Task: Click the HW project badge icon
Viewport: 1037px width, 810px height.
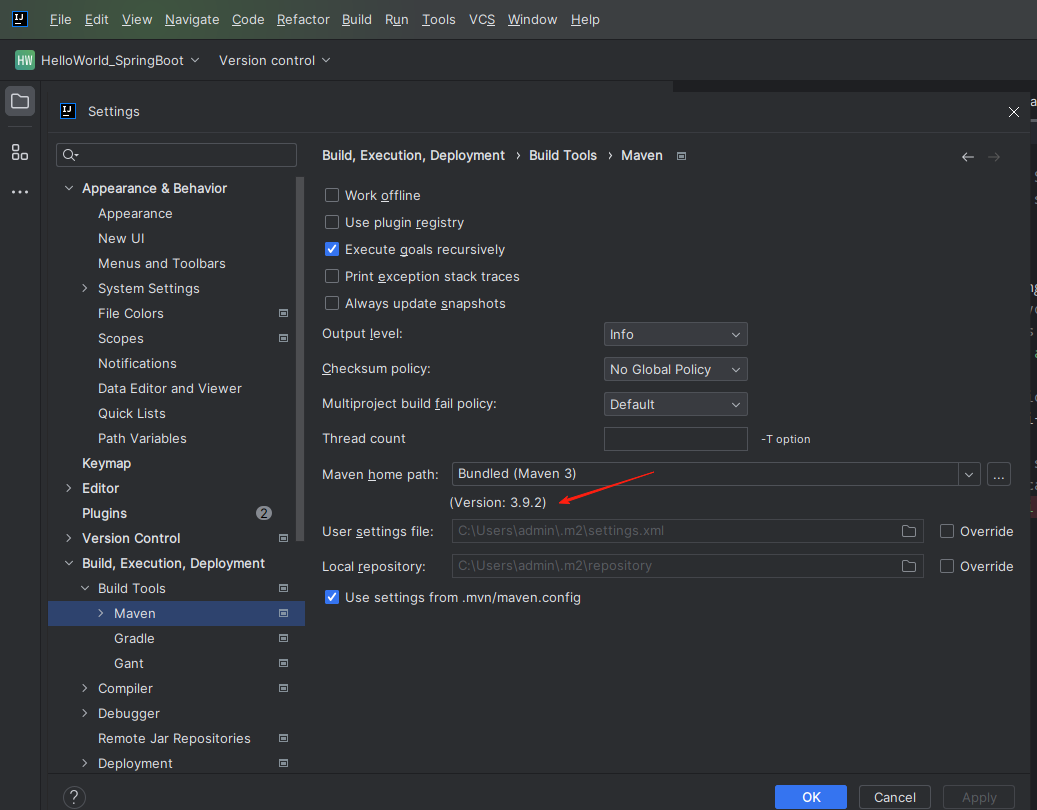Action: coord(25,60)
